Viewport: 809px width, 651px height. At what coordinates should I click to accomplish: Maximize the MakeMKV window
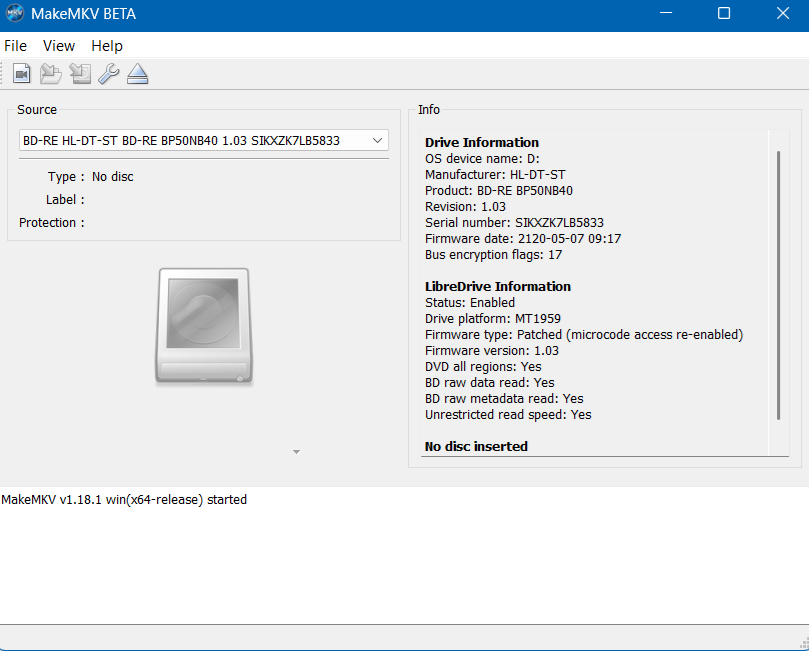tap(724, 15)
